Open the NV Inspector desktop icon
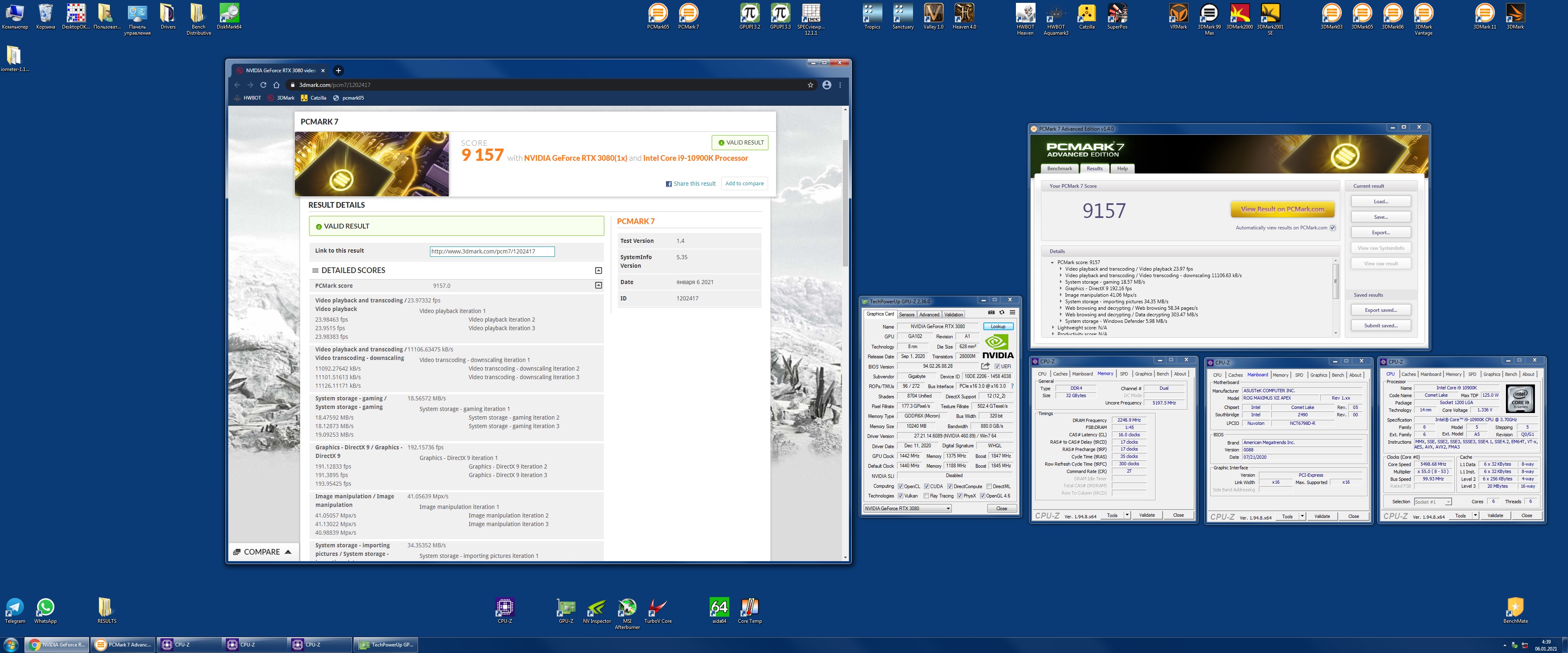The image size is (1568, 653). pos(597,611)
